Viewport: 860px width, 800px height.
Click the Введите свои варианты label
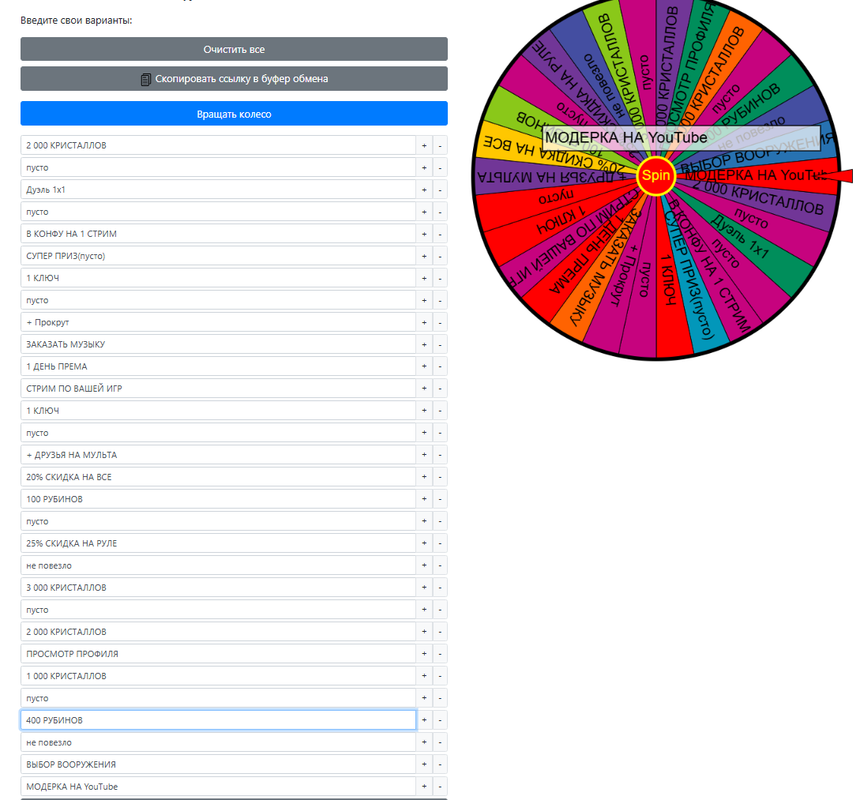tap(76, 20)
